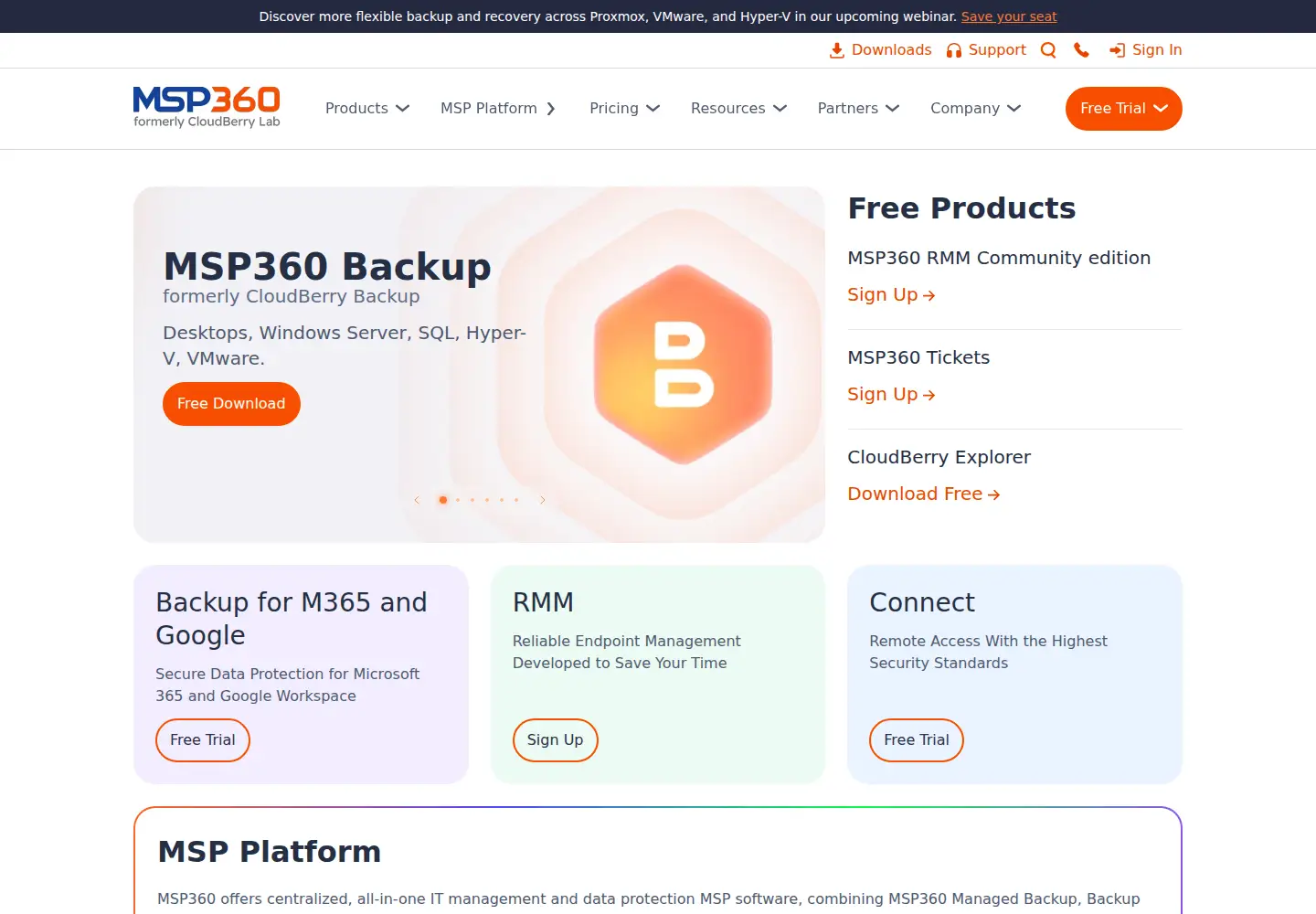Click the 'Backup for M365 and Google' title
Image resolution: width=1316 pixels, height=914 pixels.
pyautogui.click(x=292, y=619)
